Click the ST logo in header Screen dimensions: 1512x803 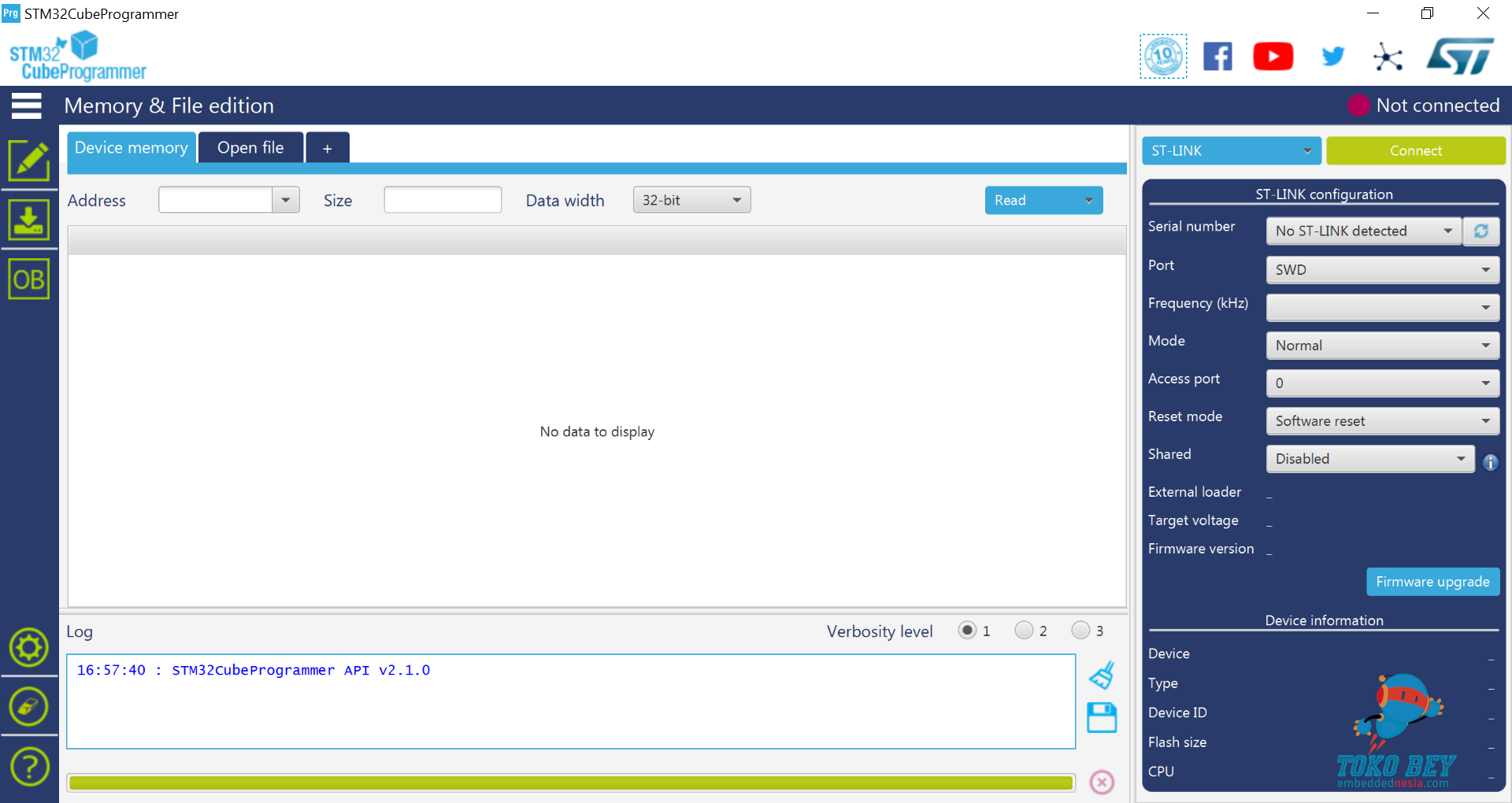pyautogui.click(x=1460, y=56)
